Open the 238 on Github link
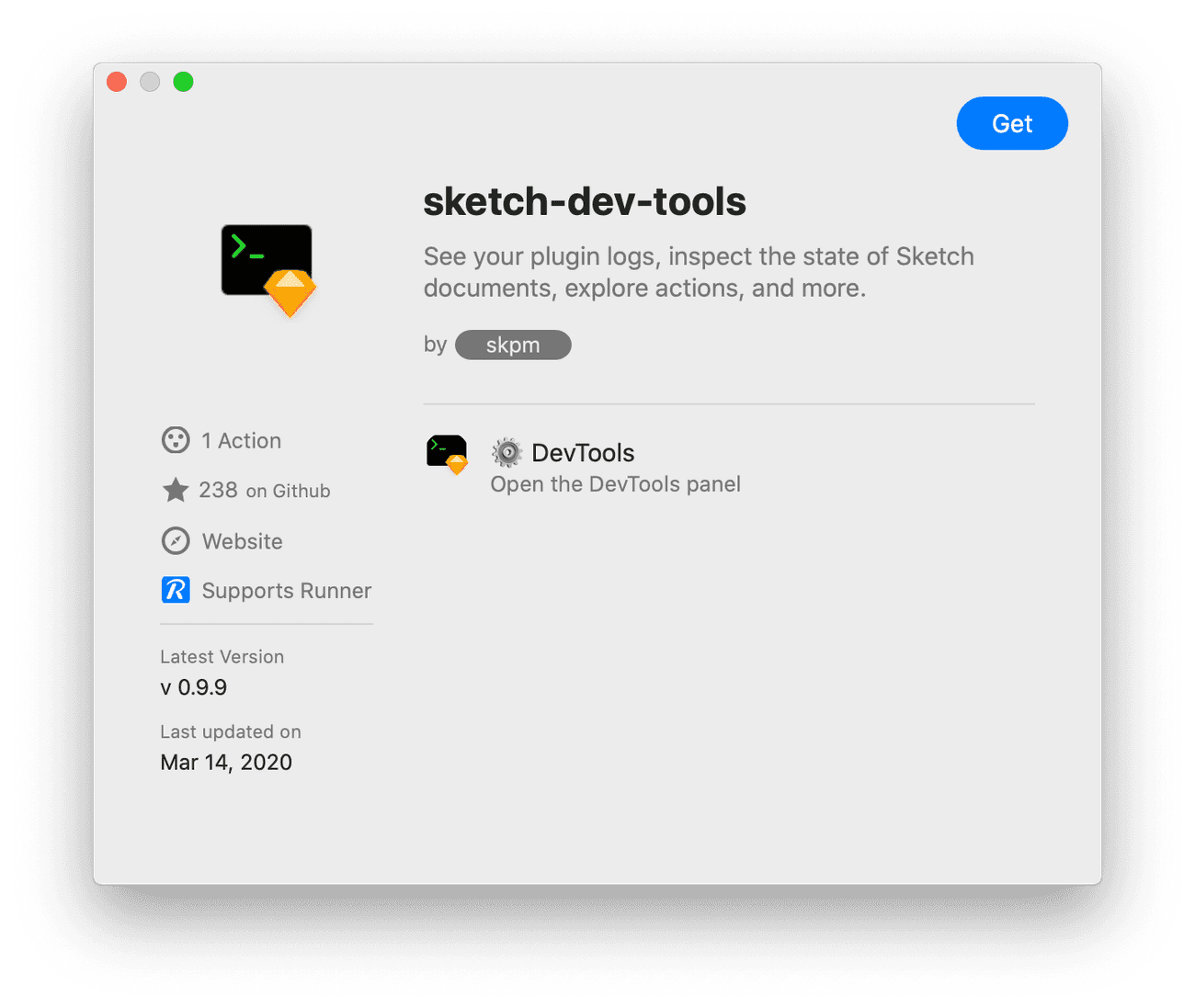 pos(265,491)
